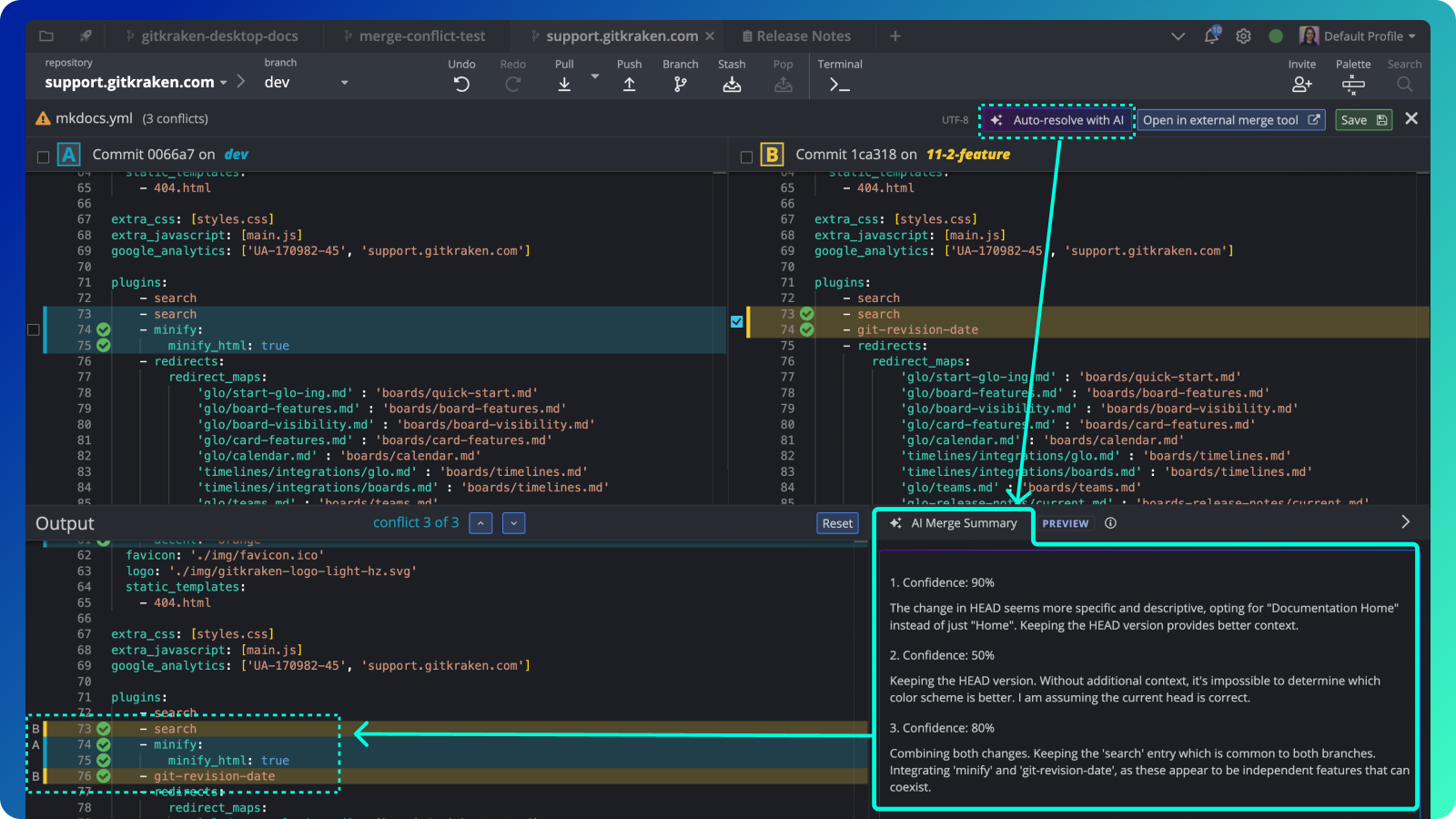Push changes using the Push icon
Image resolution: width=1456 pixels, height=819 pixels.
(x=630, y=83)
